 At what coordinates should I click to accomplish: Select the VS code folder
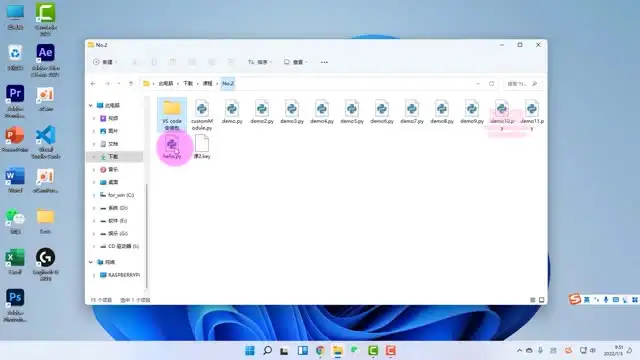pyautogui.click(x=172, y=115)
